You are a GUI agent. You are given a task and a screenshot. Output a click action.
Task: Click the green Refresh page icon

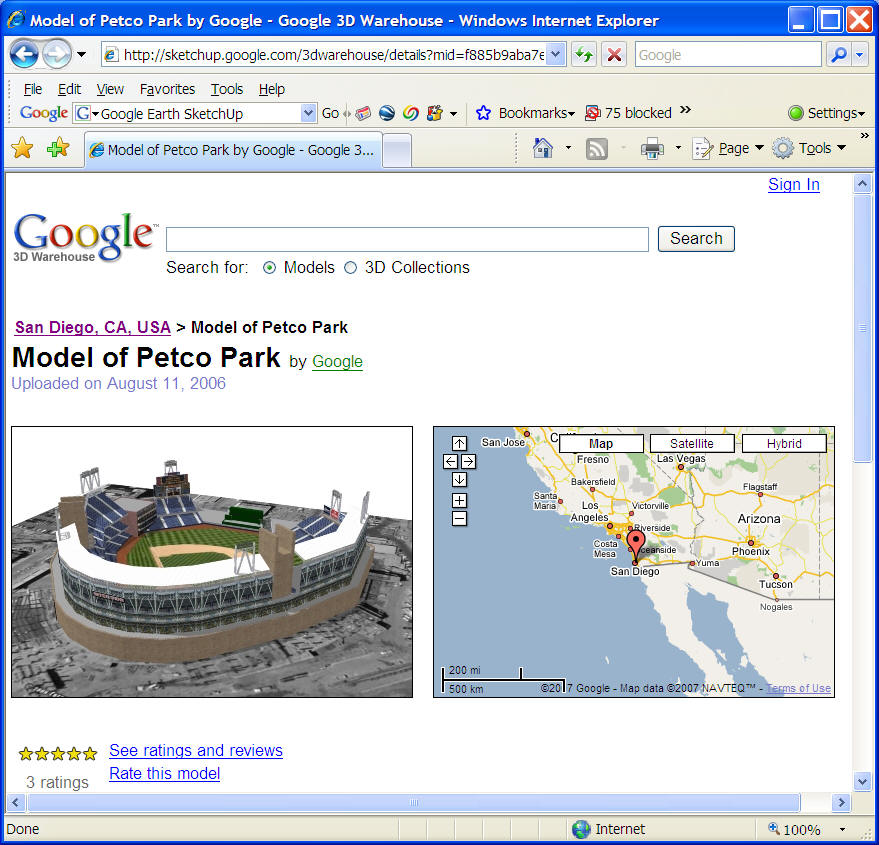tap(584, 55)
